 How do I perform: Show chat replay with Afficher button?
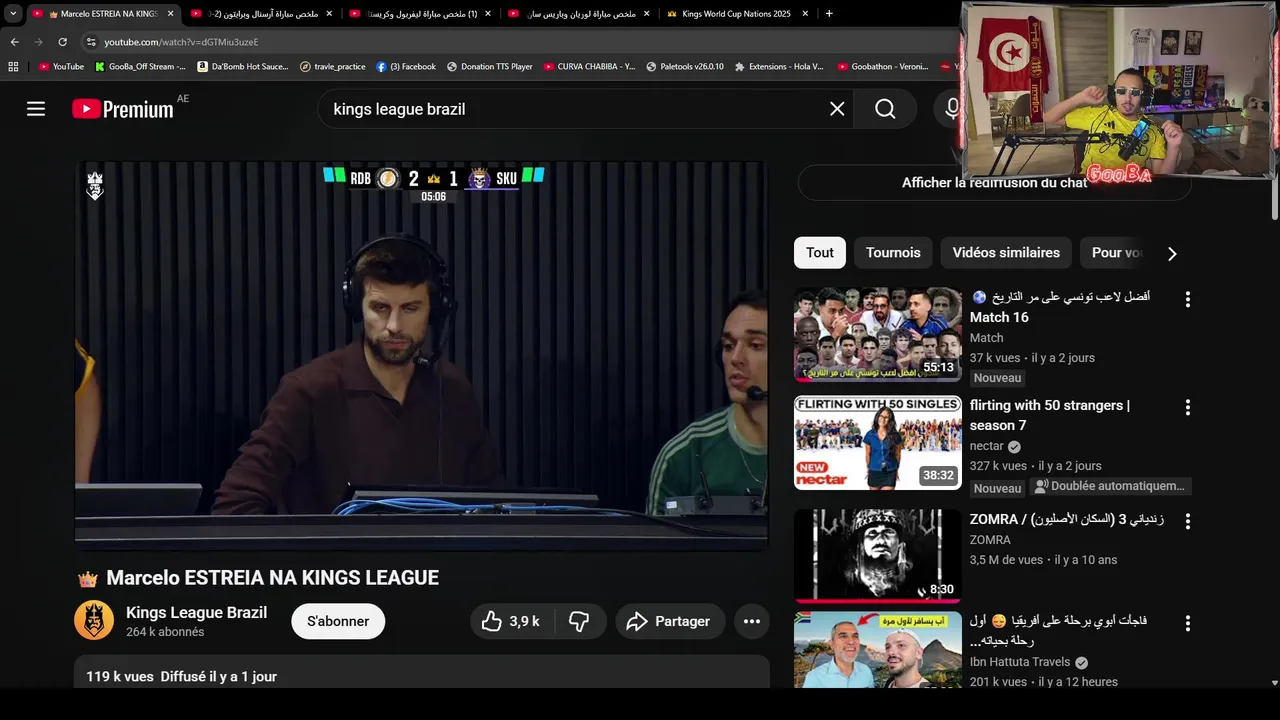tap(994, 183)
